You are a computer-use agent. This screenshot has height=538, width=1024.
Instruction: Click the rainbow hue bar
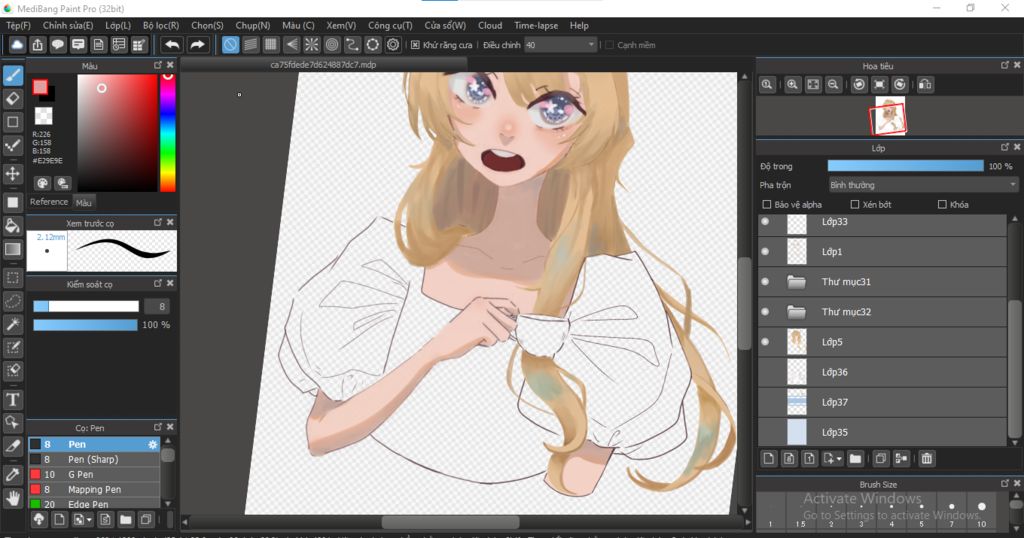(x=168, y=133)
